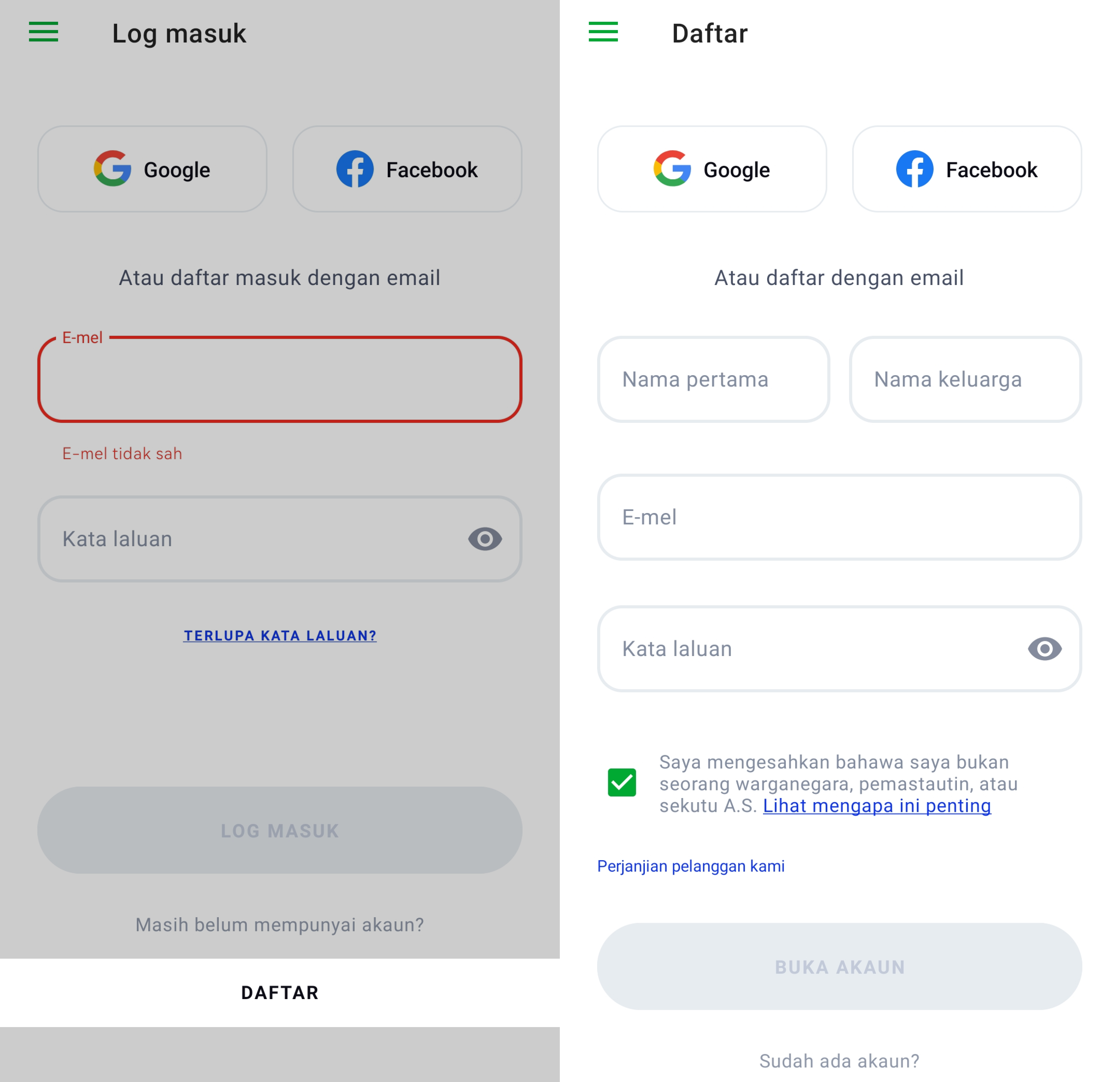Sign in with Google on Log masuk
1120x1082 pixels.
(153, 169)
